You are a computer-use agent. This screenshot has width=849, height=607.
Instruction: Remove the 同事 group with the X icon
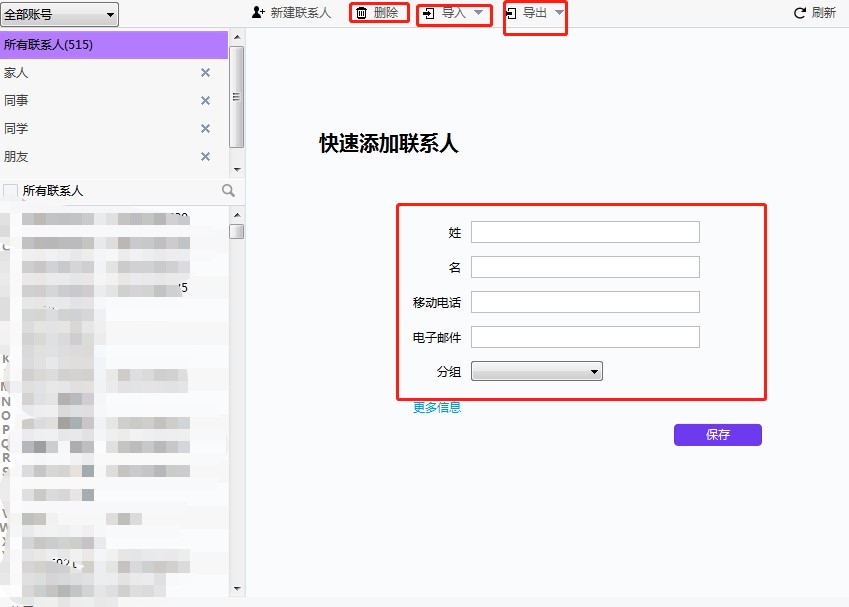coord(204,100)
